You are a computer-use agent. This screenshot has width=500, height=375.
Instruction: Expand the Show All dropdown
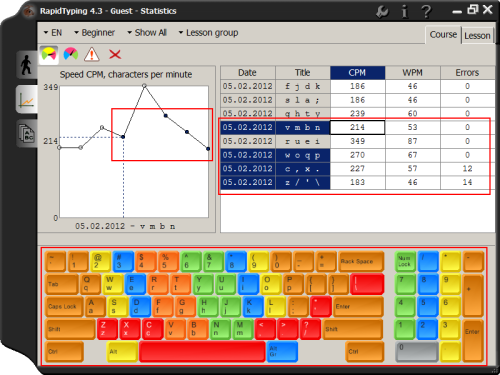click(147, 33)
